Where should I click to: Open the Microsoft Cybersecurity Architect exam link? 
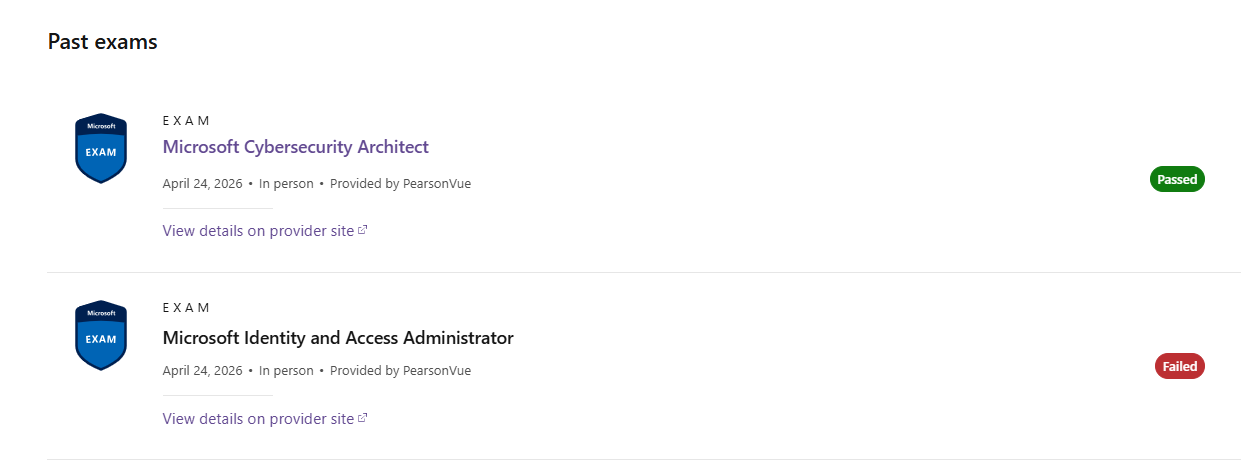(295, 147)
